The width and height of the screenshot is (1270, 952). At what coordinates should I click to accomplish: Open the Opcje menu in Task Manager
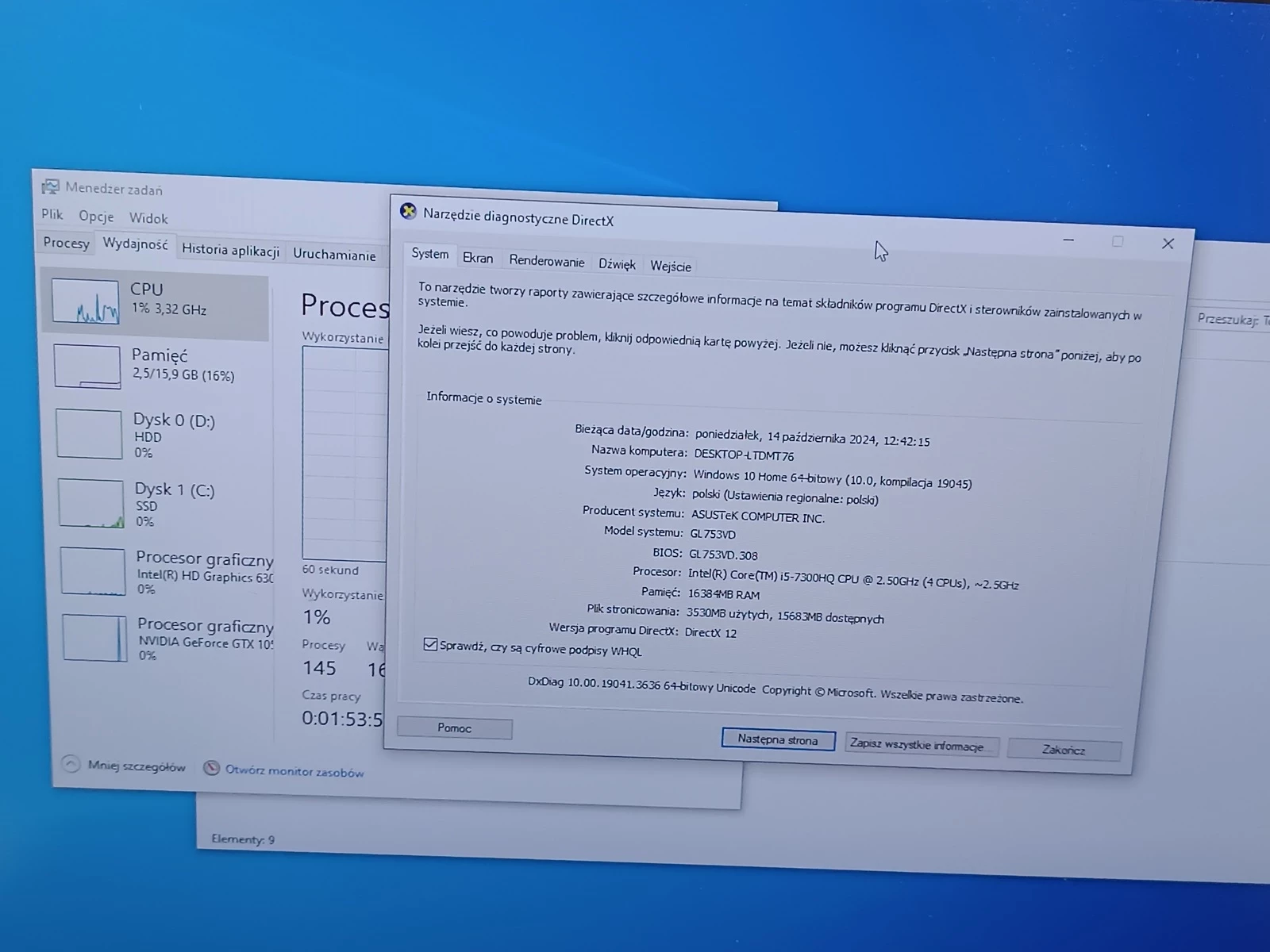(x=96, y=216)
